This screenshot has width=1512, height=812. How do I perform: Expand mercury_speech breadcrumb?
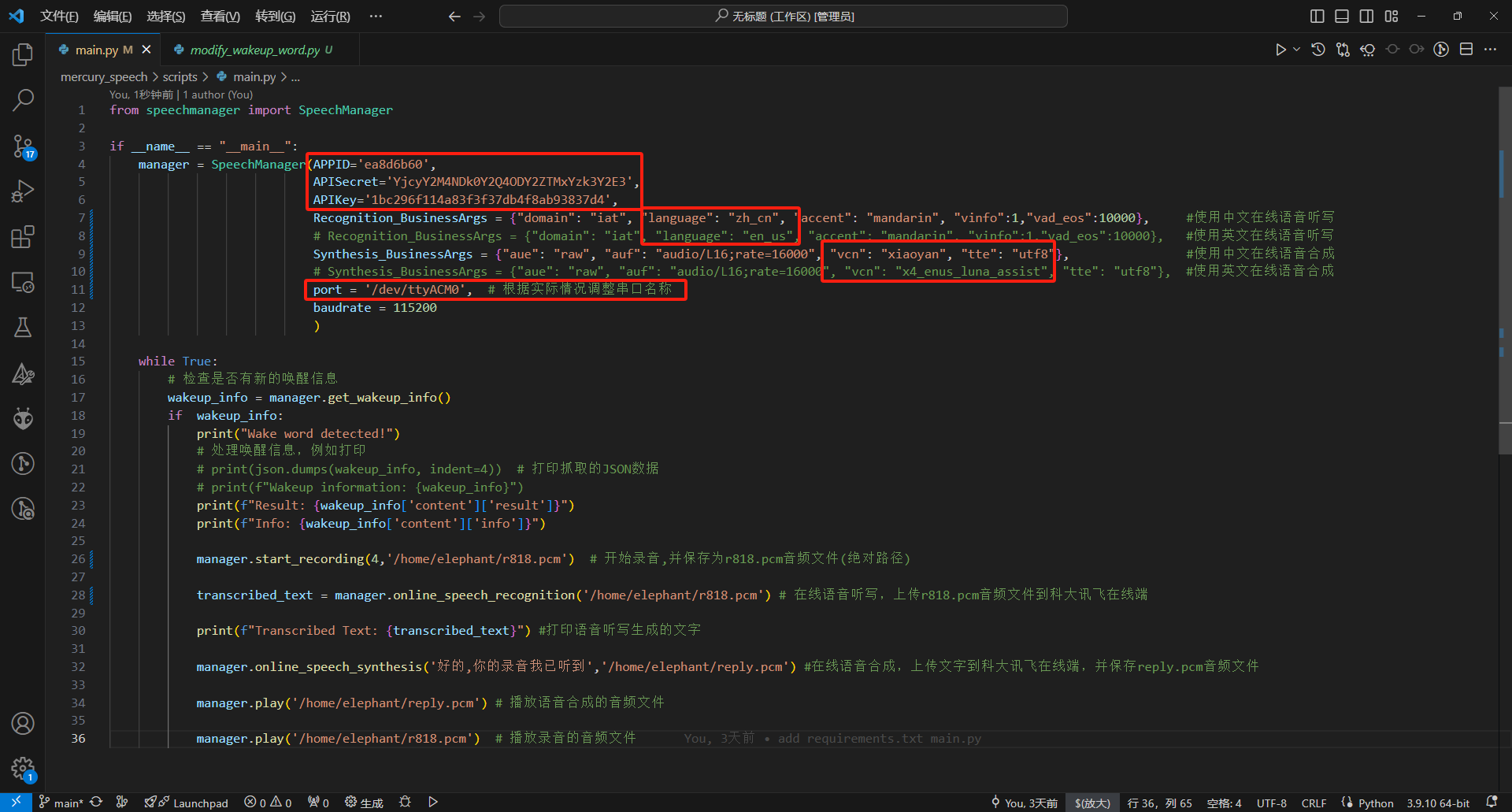point(104,77)
